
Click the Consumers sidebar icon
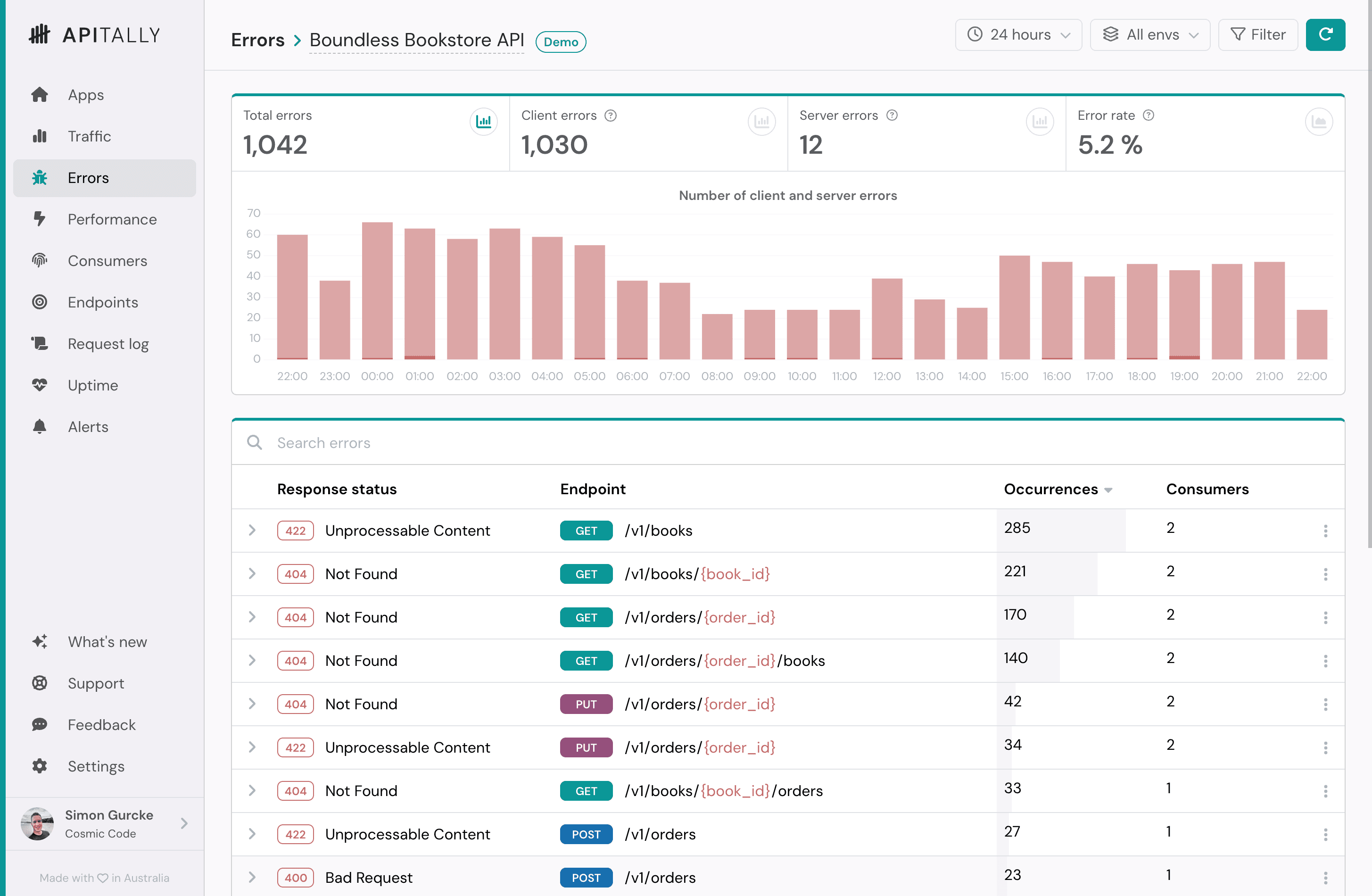39,260
